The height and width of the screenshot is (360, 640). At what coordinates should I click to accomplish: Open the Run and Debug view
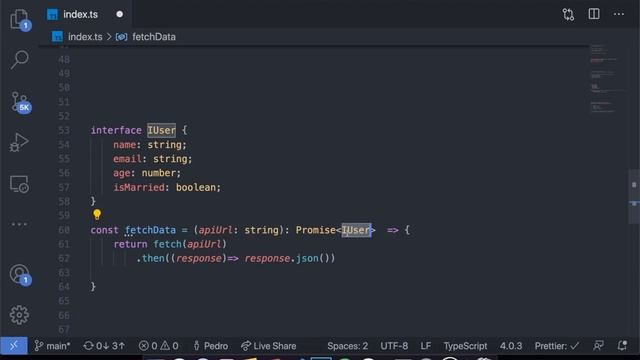coord(19,142)
